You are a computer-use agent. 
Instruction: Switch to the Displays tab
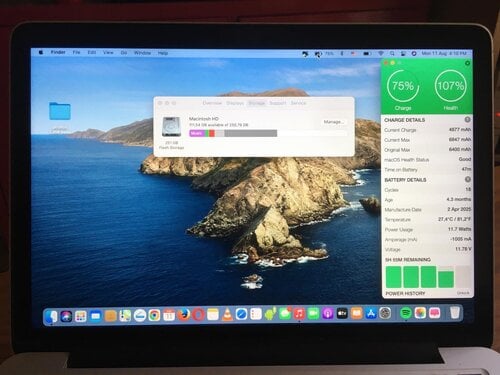(235, 103)
